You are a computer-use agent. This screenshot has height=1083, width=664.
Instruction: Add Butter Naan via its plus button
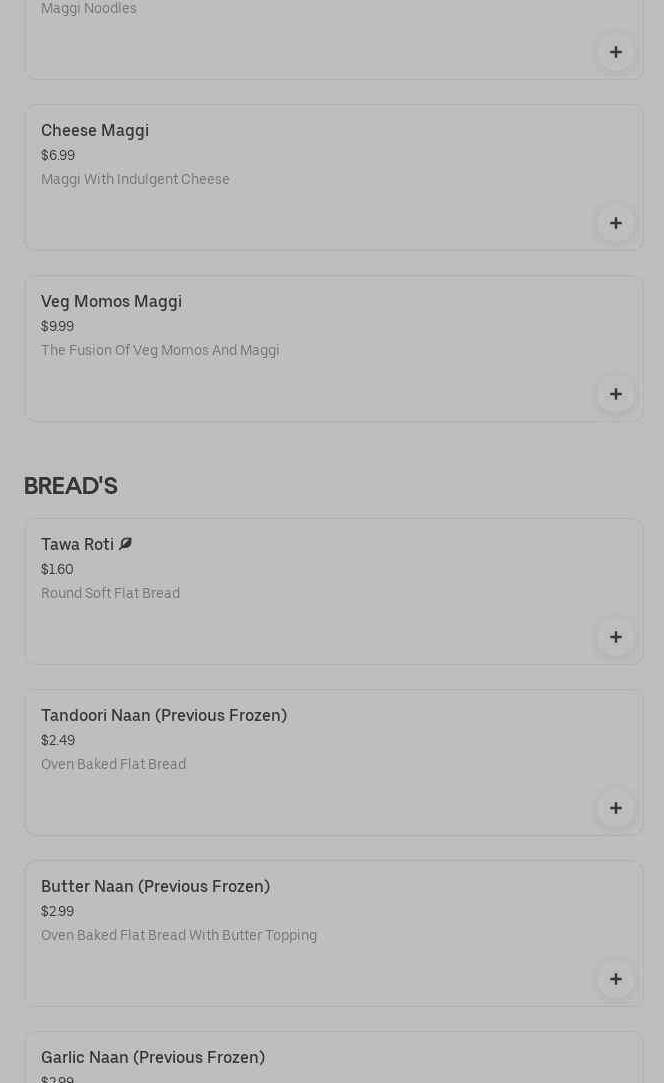[x=615, y=979]
